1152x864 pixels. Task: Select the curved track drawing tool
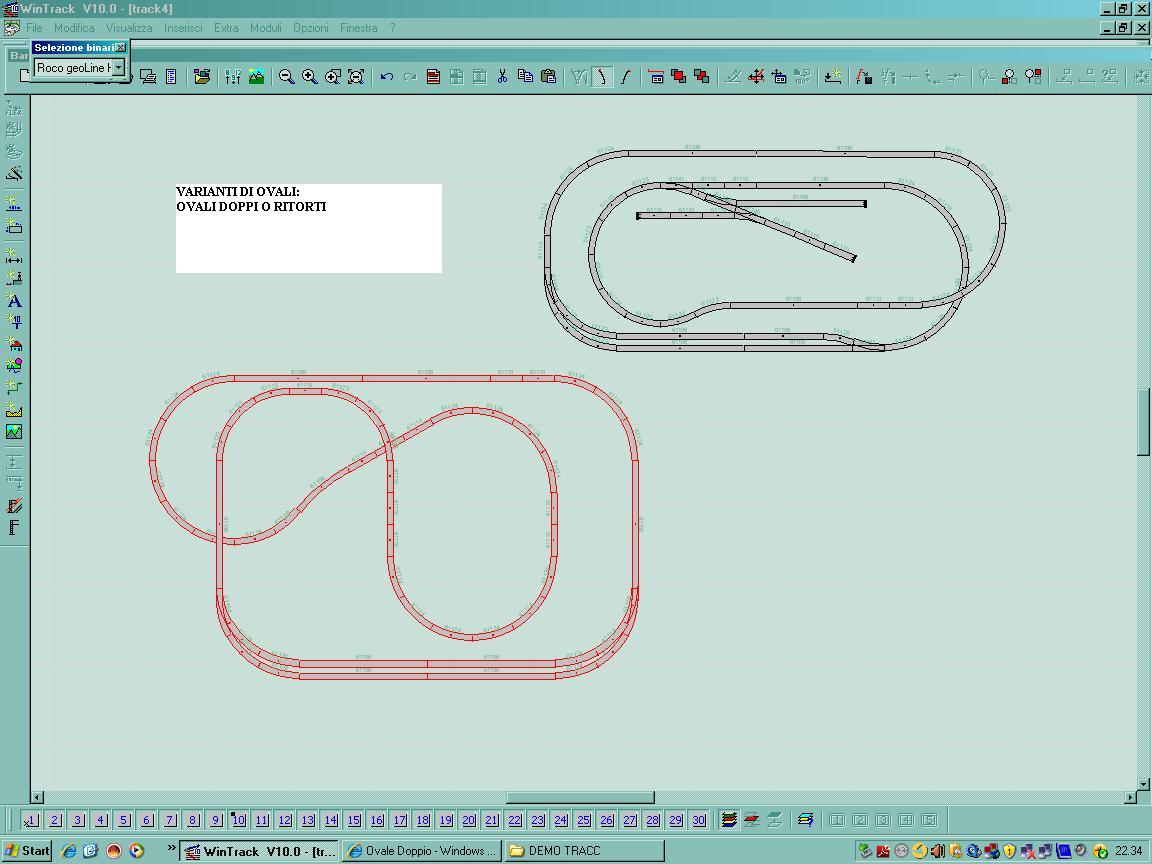[602, 76]
